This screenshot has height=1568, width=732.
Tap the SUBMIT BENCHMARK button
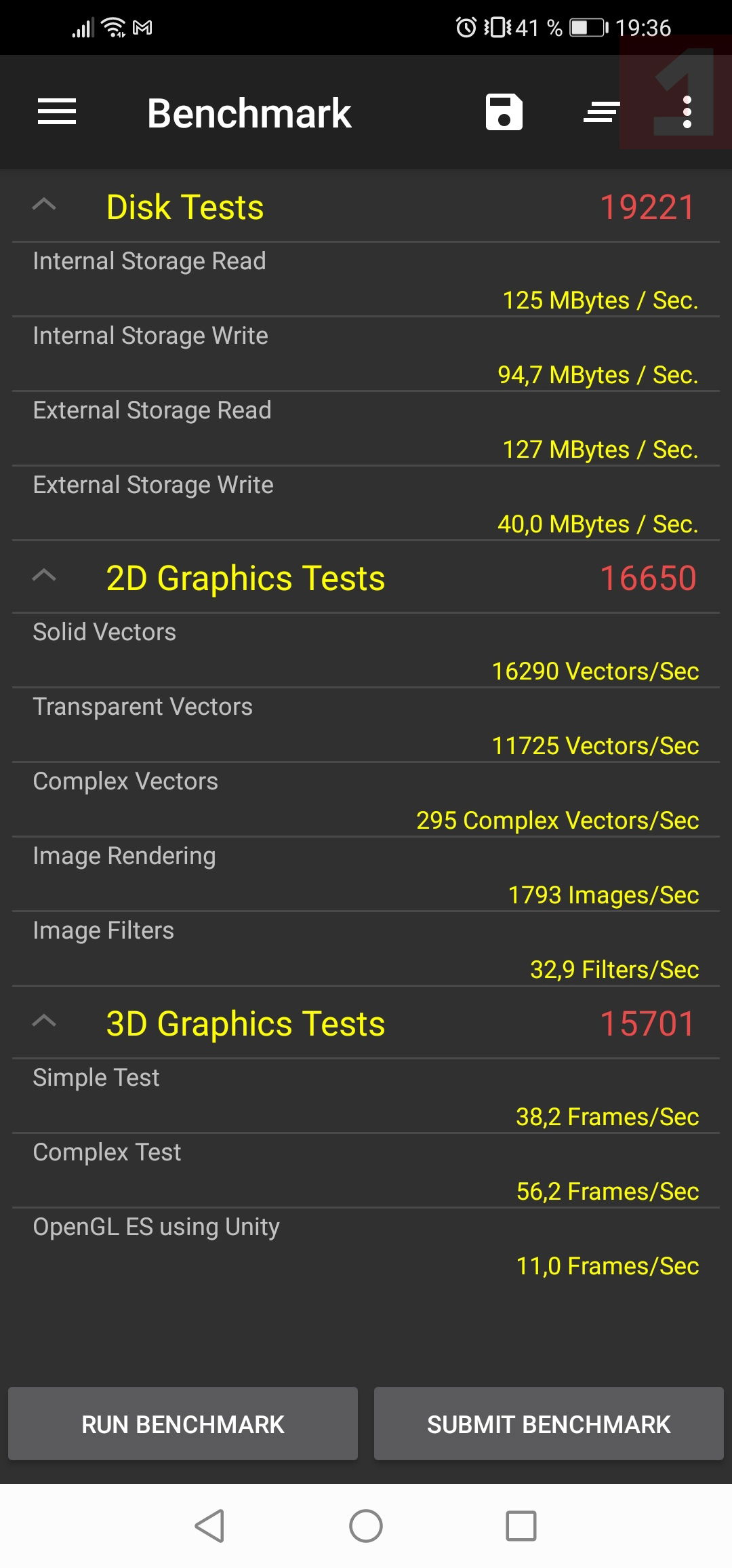pyautogui.click(x=549, y=1424)
